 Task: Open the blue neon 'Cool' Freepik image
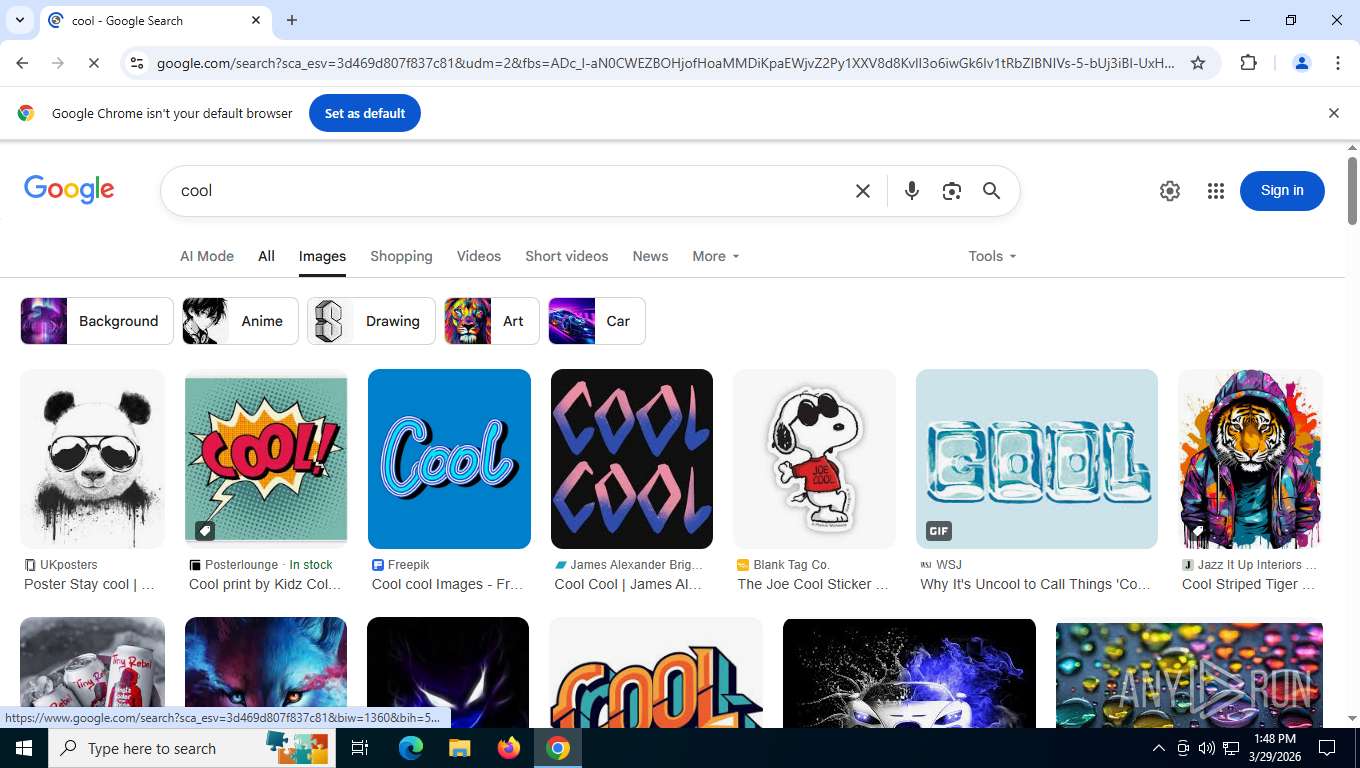coord(449,459)
